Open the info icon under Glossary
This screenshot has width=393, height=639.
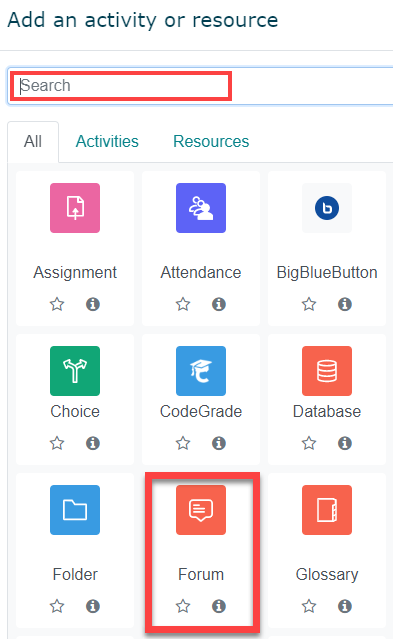click(x=345, y=606)
